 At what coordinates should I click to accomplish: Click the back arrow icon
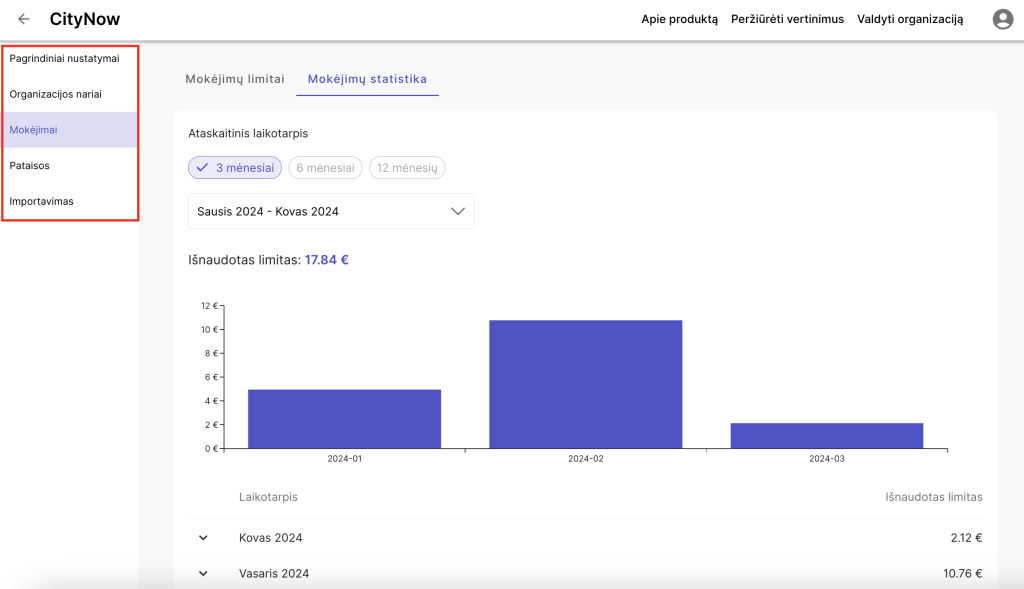pos(24,19)
